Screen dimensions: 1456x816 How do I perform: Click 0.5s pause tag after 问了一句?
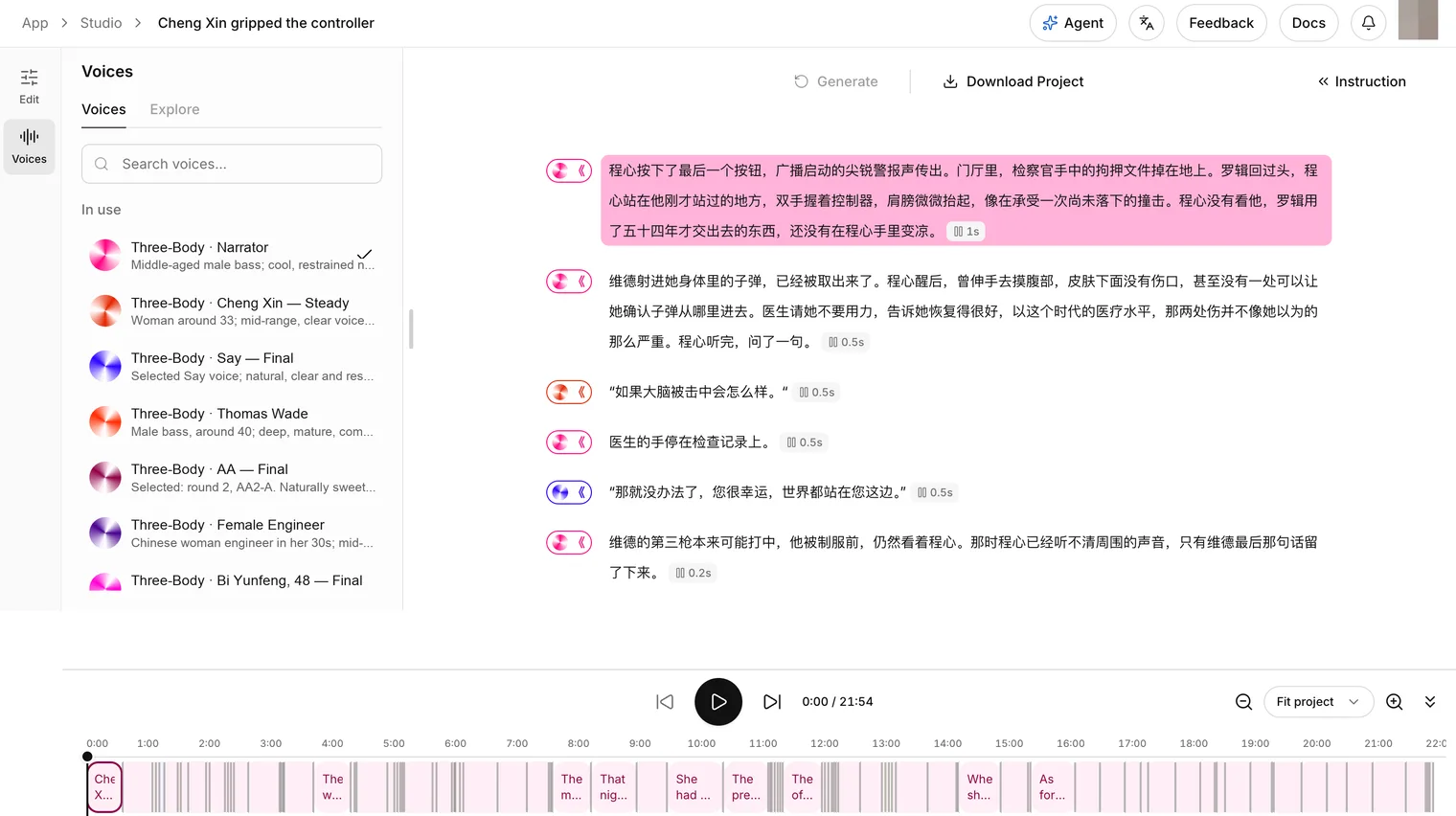click(x=846, y=342)
